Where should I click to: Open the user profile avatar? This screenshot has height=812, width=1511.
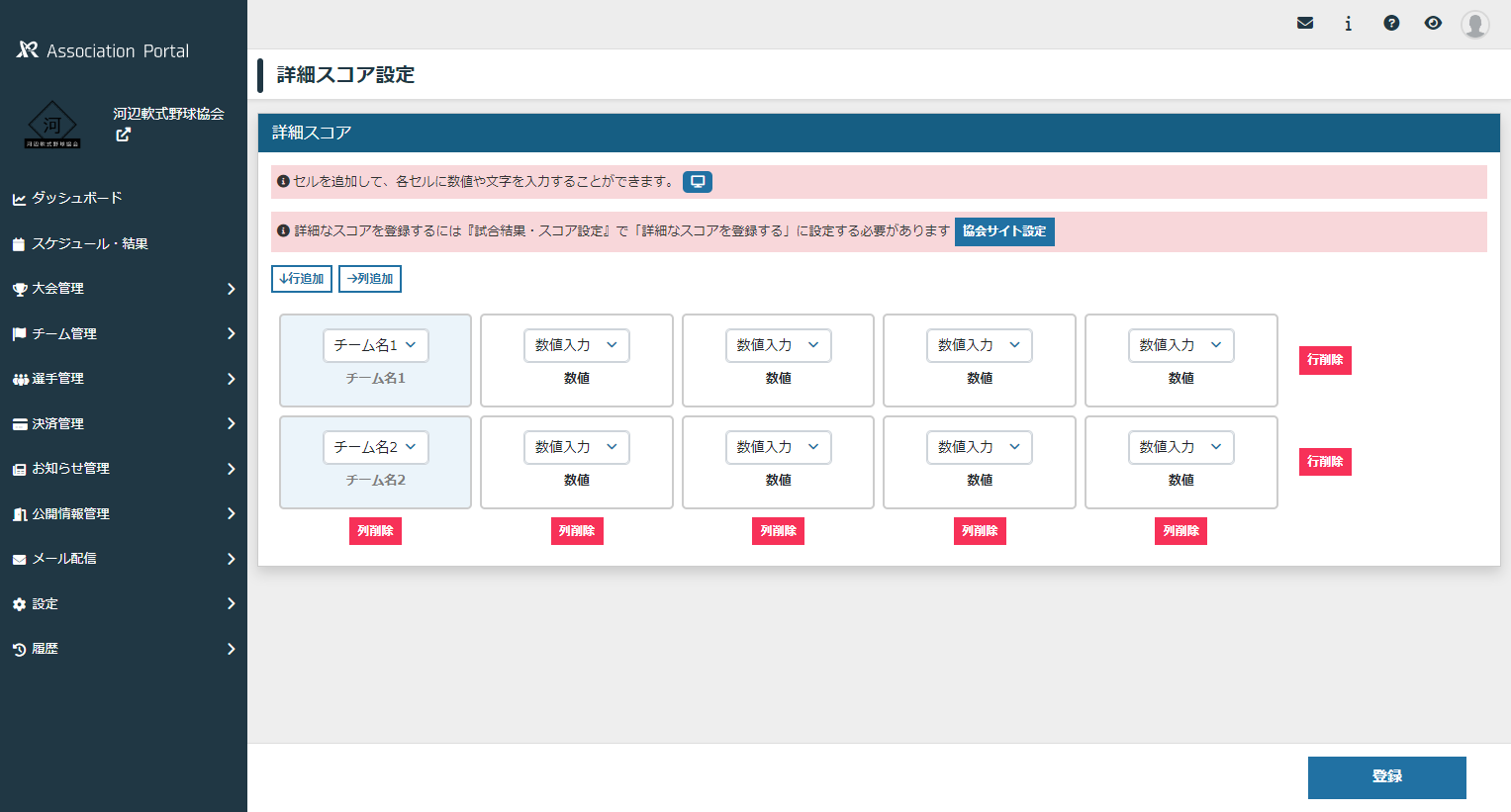pos(1474,24)
